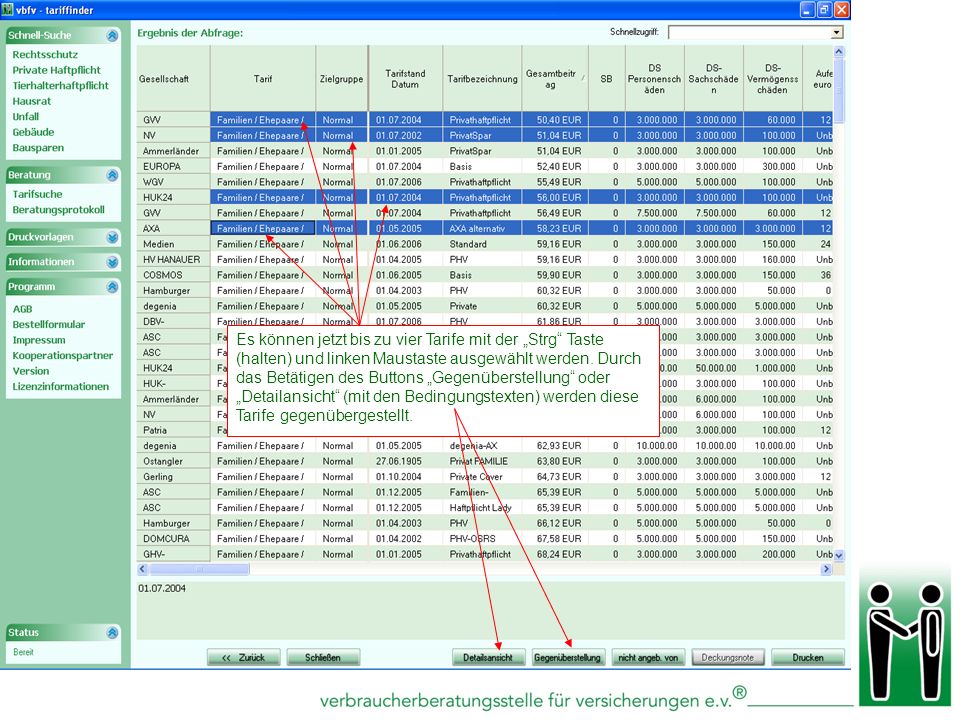Select the AXA row header

click(173, 228)
